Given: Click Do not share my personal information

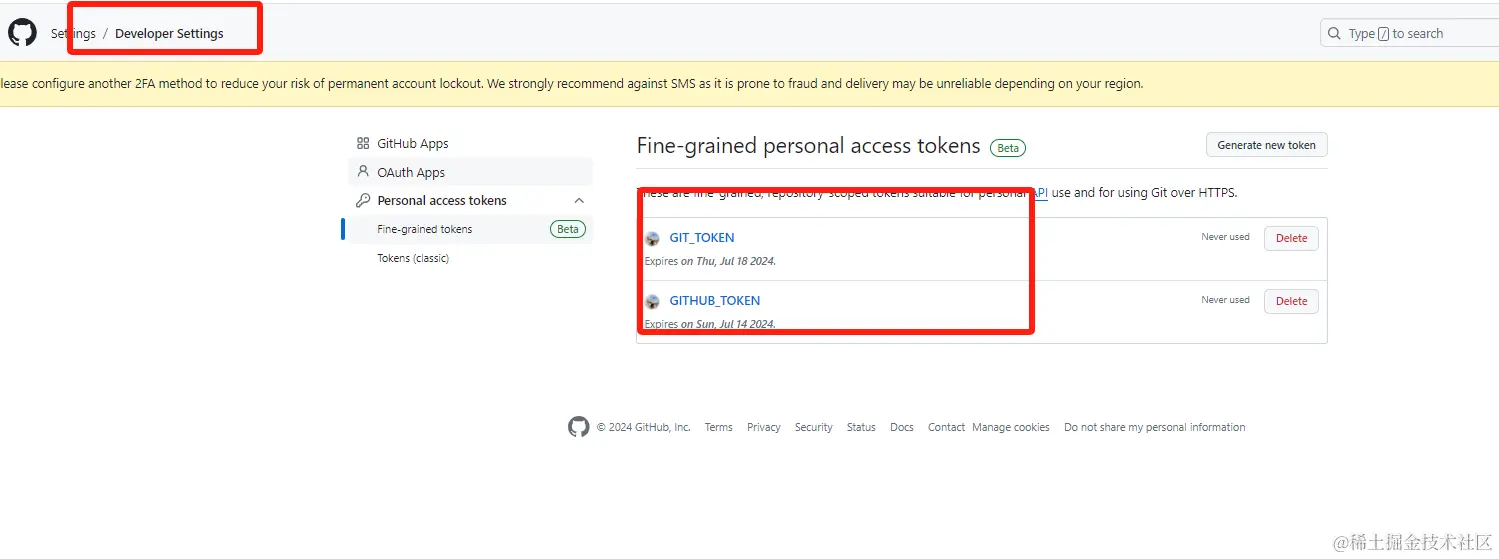Looking at the screenshot, I should point(1155,427).
